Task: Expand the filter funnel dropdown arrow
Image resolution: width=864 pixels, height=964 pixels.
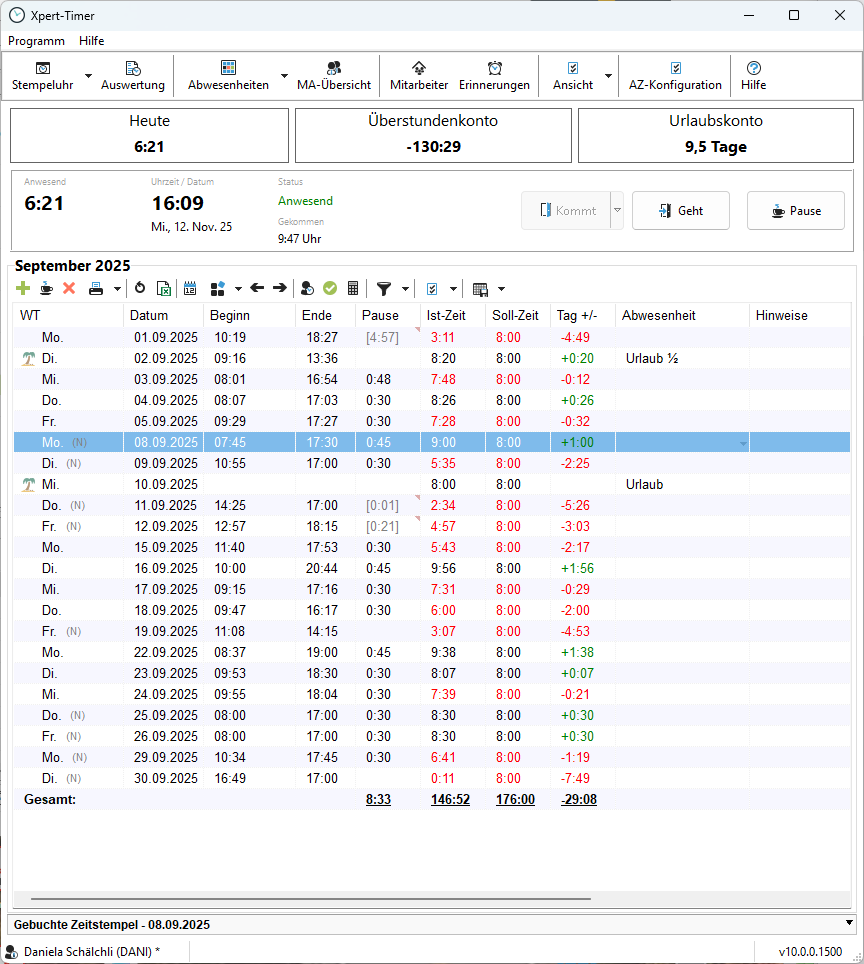Action: coord(405,289)
